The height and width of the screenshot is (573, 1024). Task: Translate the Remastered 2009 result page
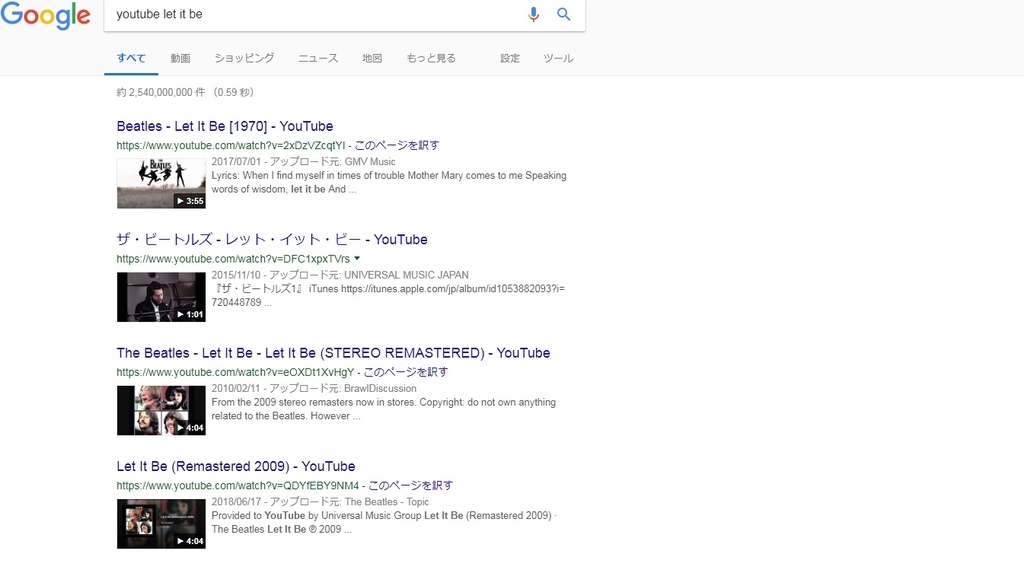[x=411, y=485]
